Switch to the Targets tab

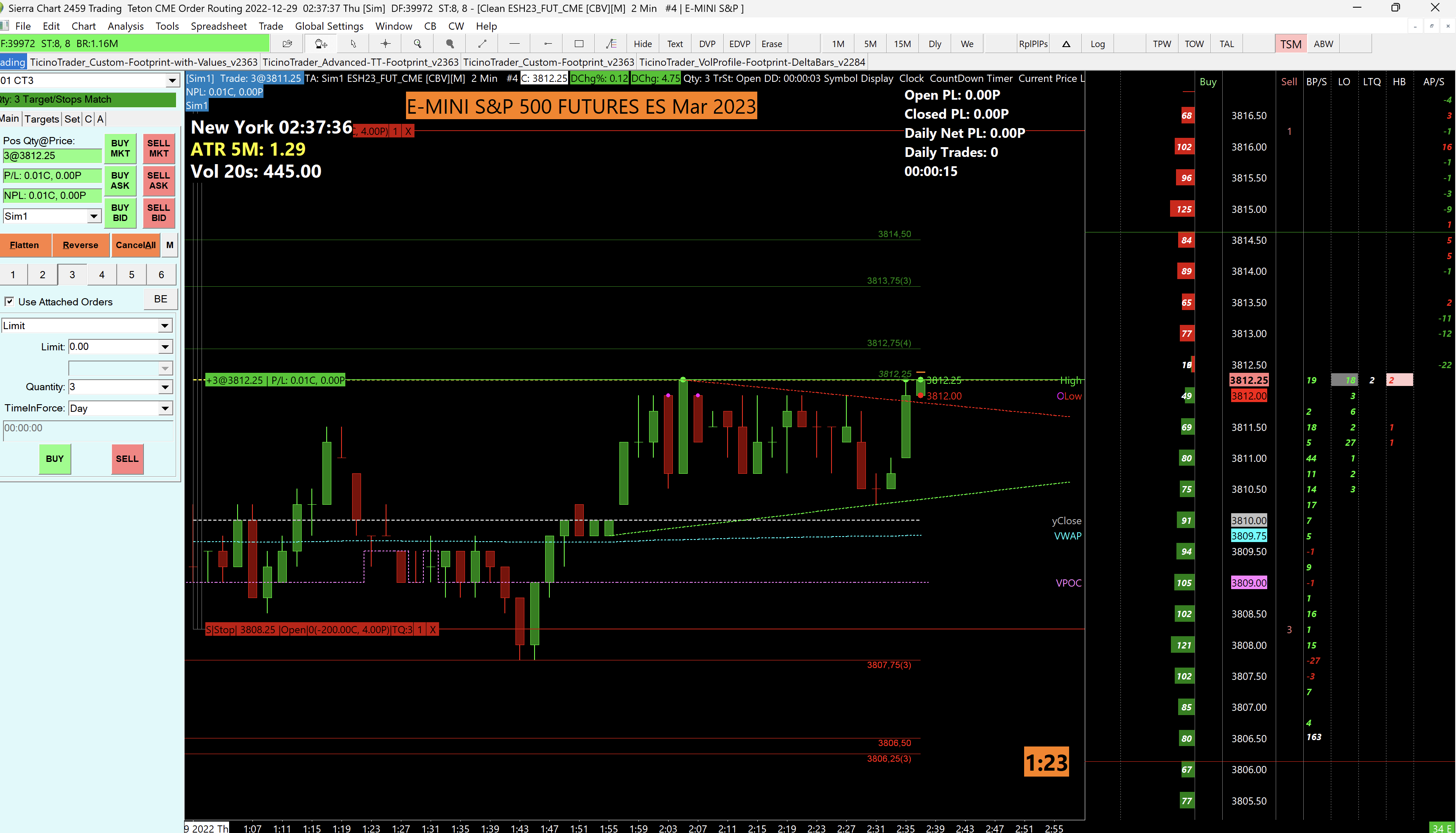(x=42, y=119)
